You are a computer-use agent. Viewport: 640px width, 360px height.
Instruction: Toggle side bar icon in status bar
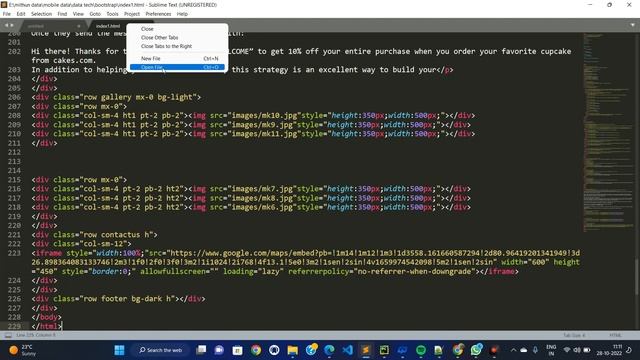(x=8, y=336)
